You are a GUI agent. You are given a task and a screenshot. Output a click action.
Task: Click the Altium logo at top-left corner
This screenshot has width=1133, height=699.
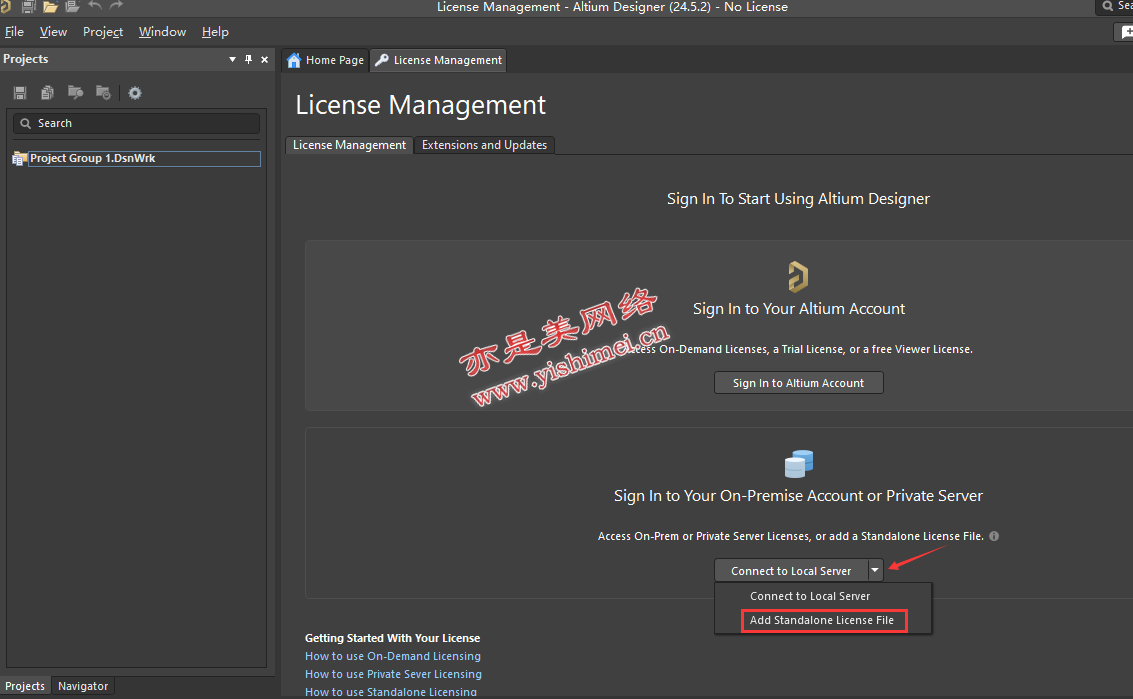pos(6,7)
